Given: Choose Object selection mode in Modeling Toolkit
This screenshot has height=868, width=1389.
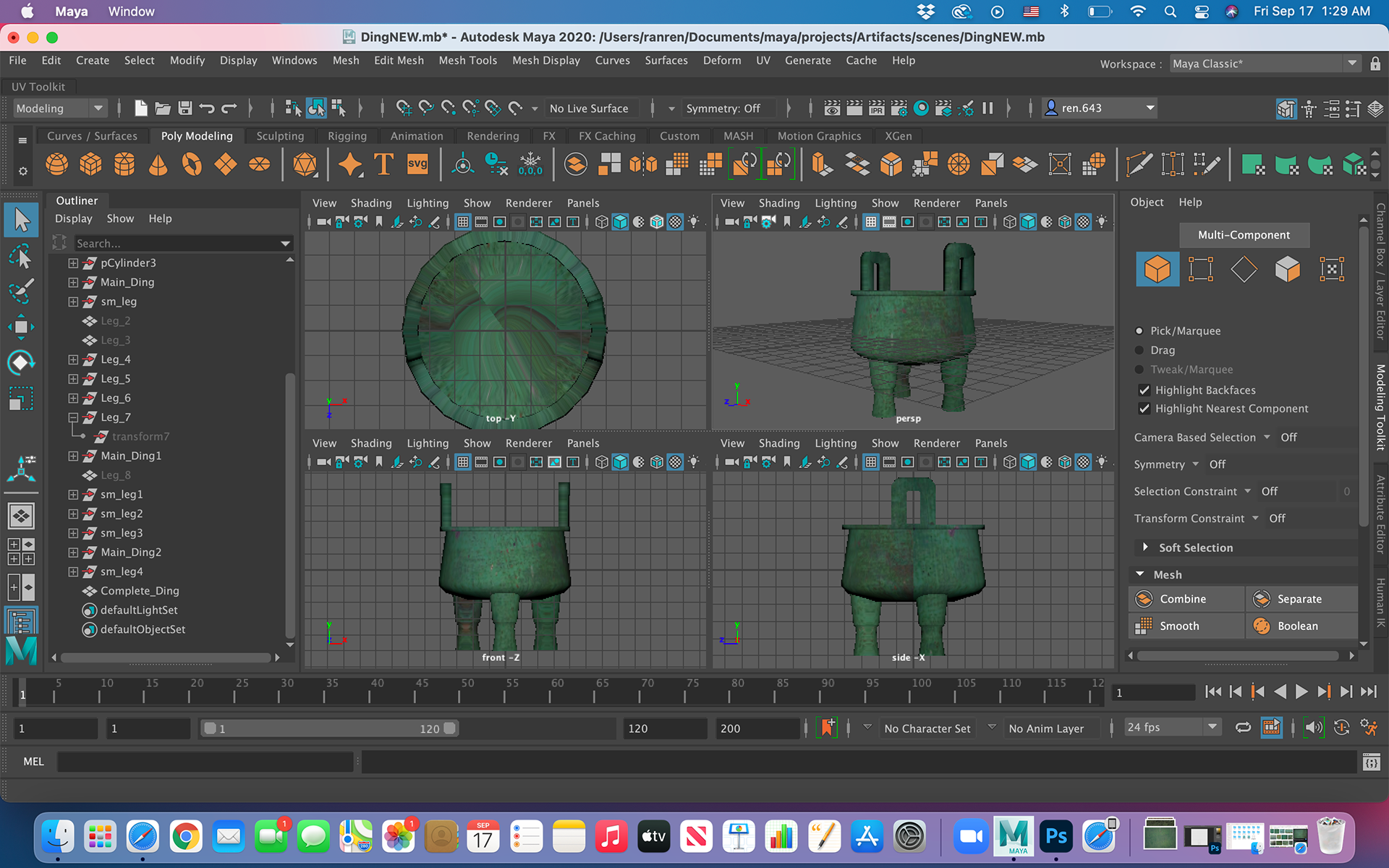Looking at the screenshot, I should click(x=1157, y=269).
